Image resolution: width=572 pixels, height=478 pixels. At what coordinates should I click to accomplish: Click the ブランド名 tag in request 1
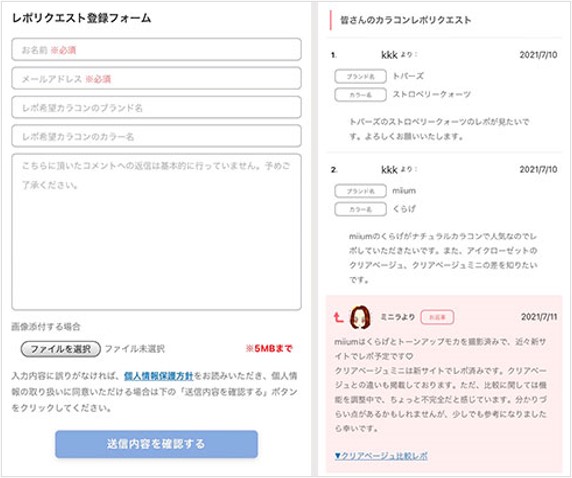click(x=360, y=77)
